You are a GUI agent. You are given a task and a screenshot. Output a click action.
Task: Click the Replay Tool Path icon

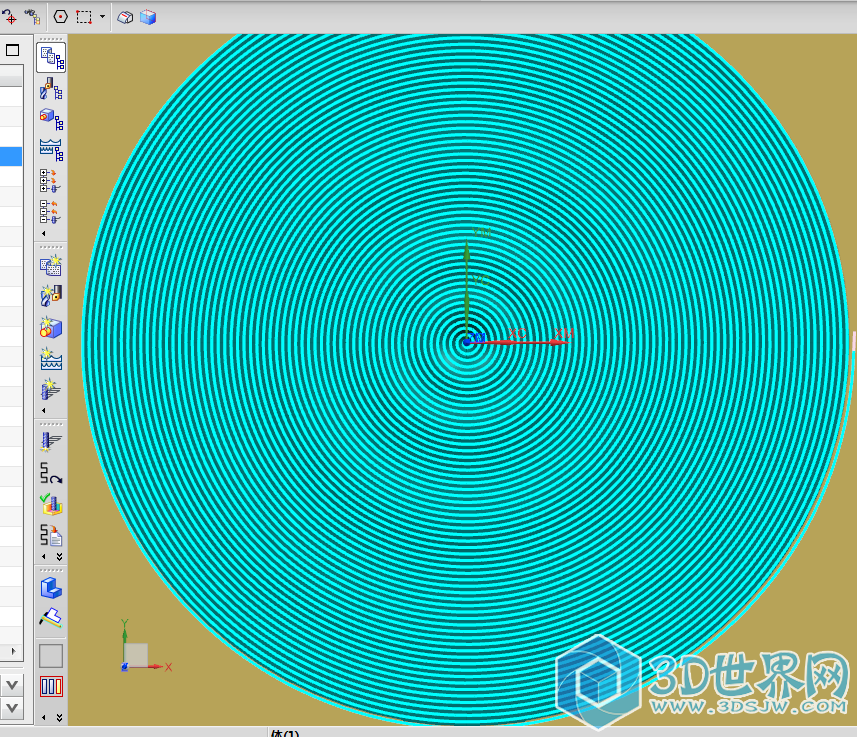tap(51, 473)
